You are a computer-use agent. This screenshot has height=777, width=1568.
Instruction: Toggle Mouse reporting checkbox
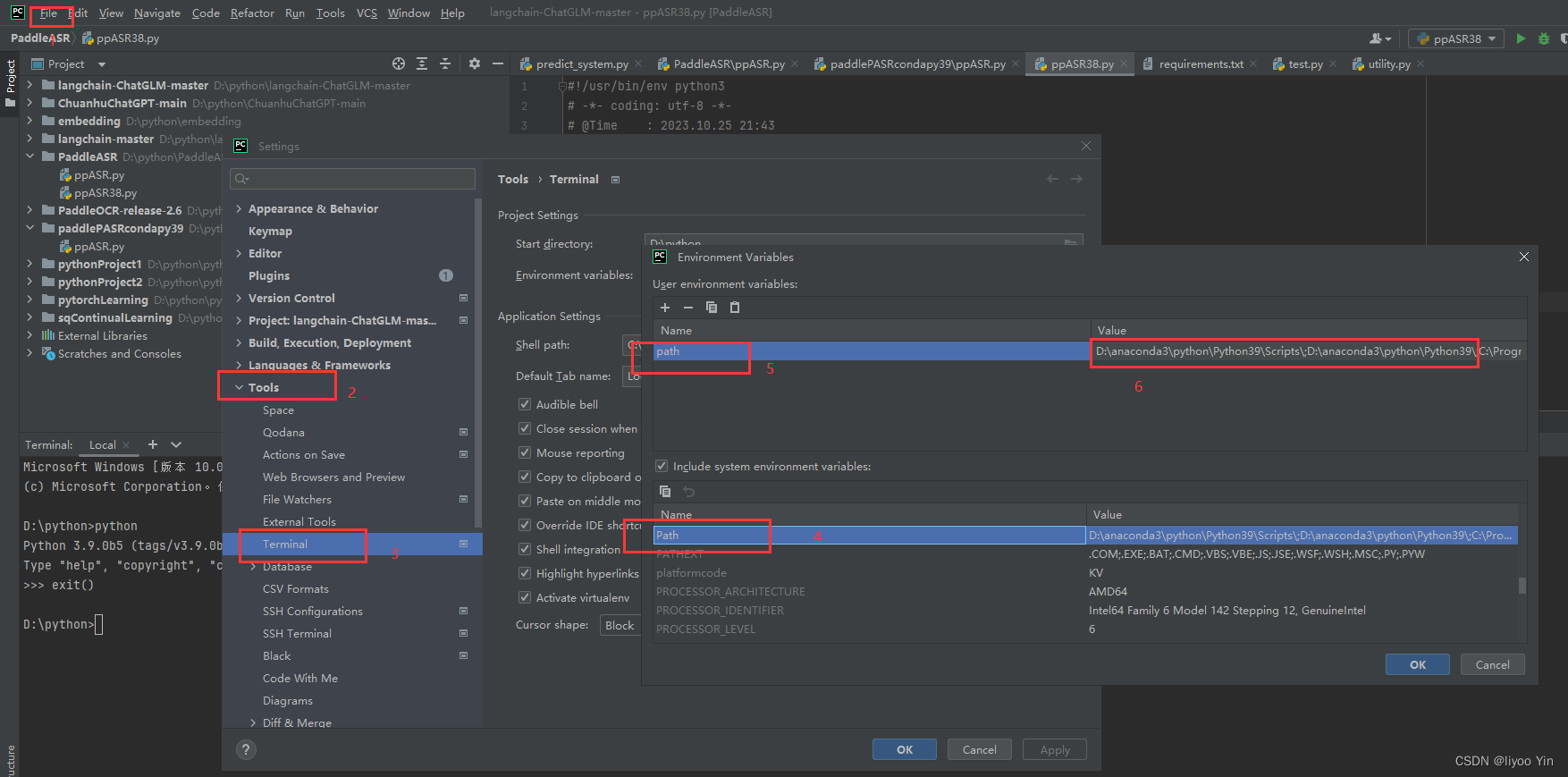coord(525,452)
